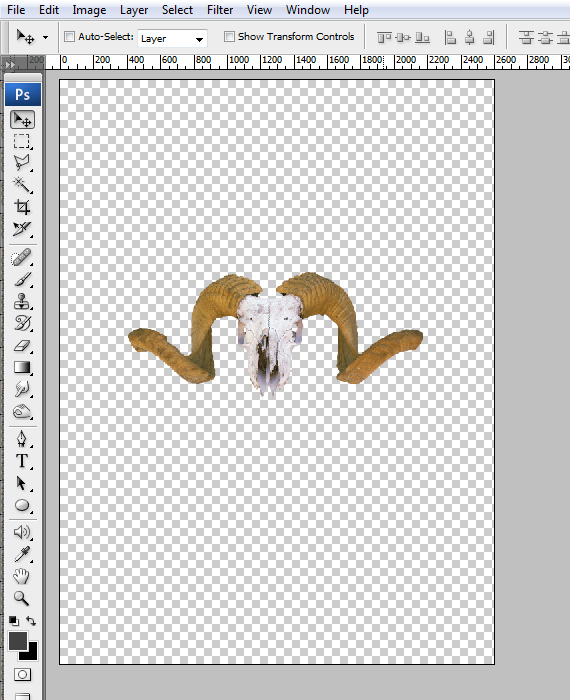Select the Audio Annotation tool

tap(22, 532)
